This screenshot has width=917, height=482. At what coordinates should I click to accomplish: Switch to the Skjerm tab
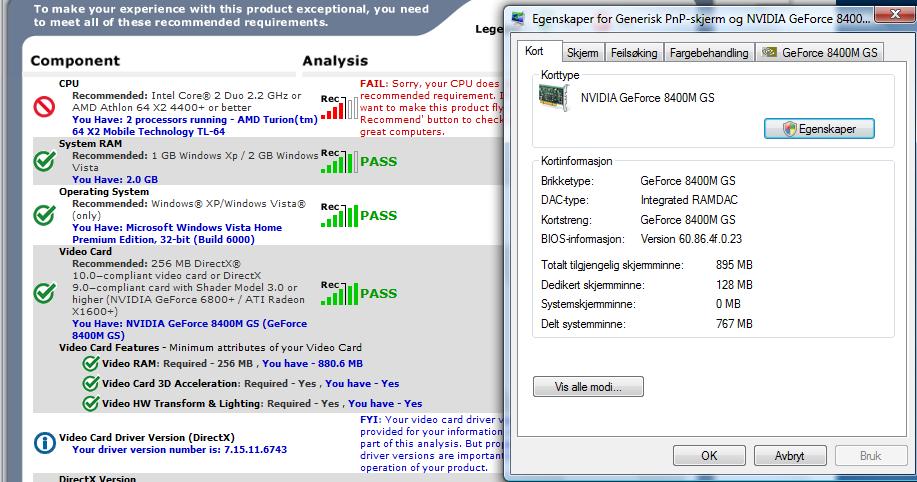tap(582, 53)
